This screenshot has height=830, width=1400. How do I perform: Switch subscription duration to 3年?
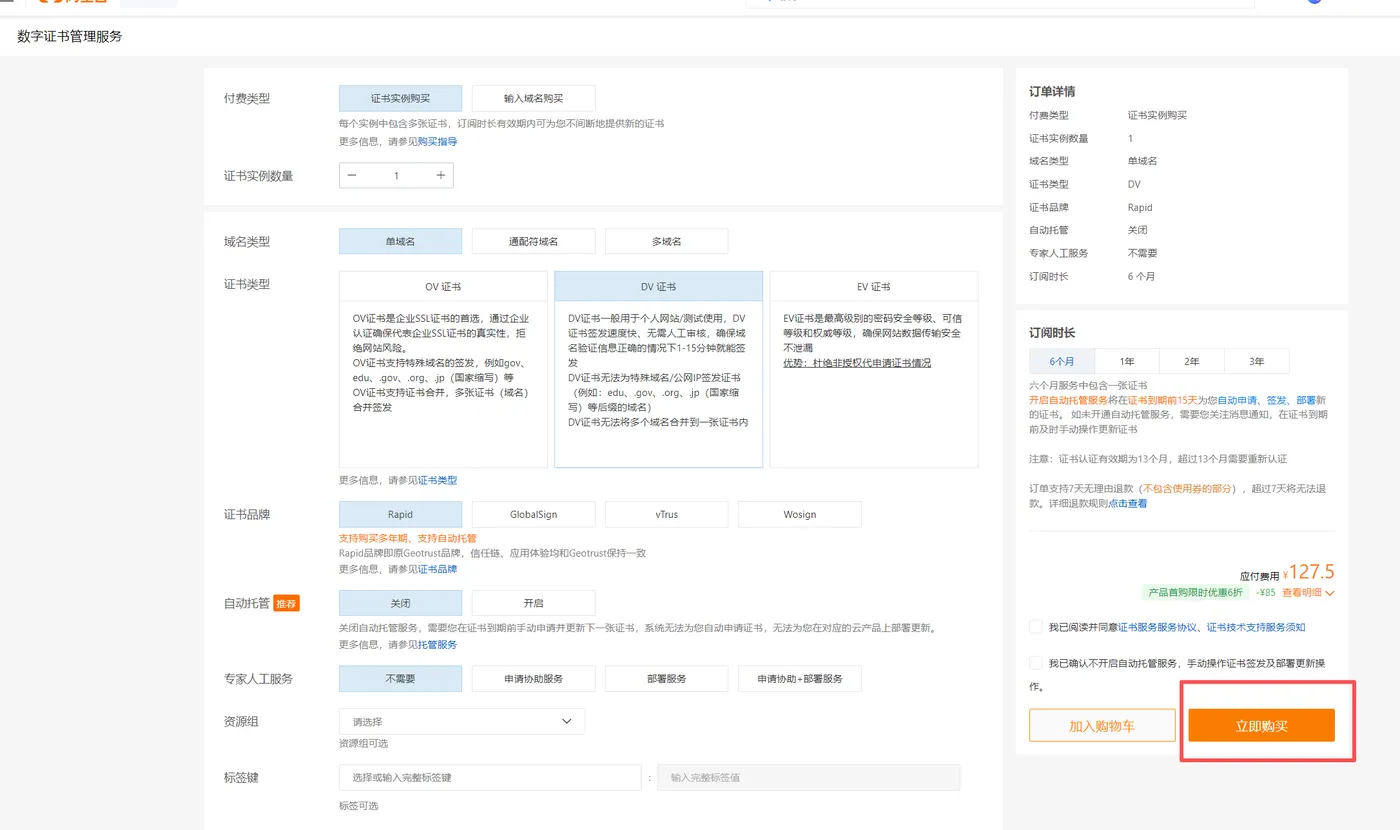[1257, 361]
